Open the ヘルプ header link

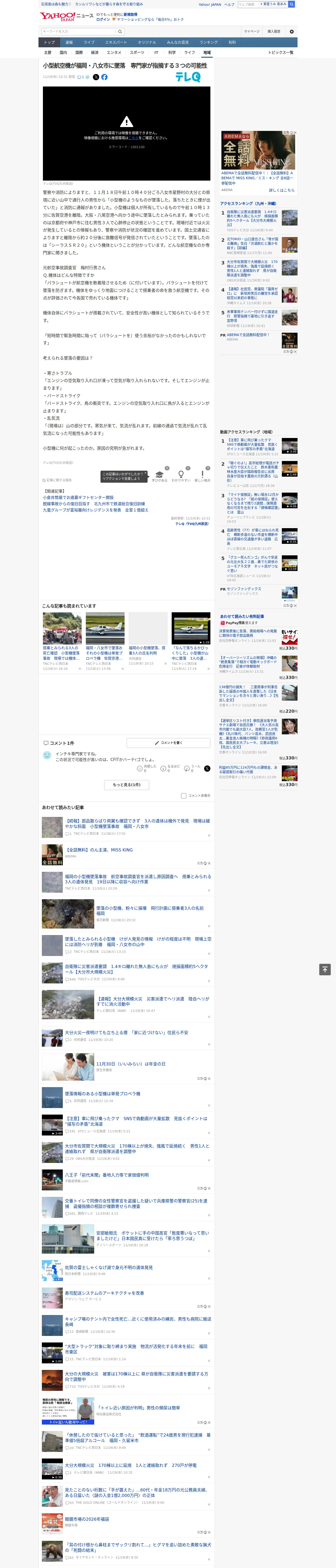[x=229, y=4]
